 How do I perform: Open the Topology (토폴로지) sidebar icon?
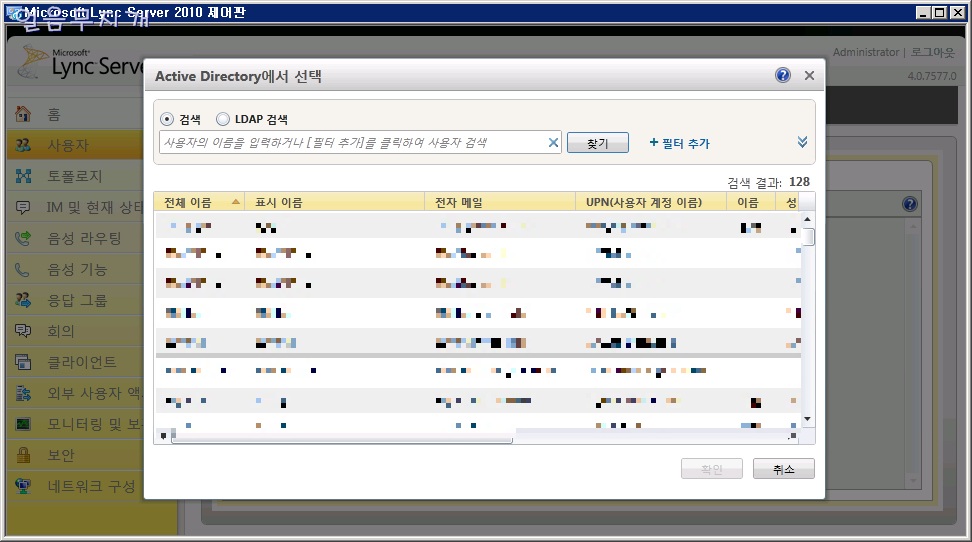(23, 176)
